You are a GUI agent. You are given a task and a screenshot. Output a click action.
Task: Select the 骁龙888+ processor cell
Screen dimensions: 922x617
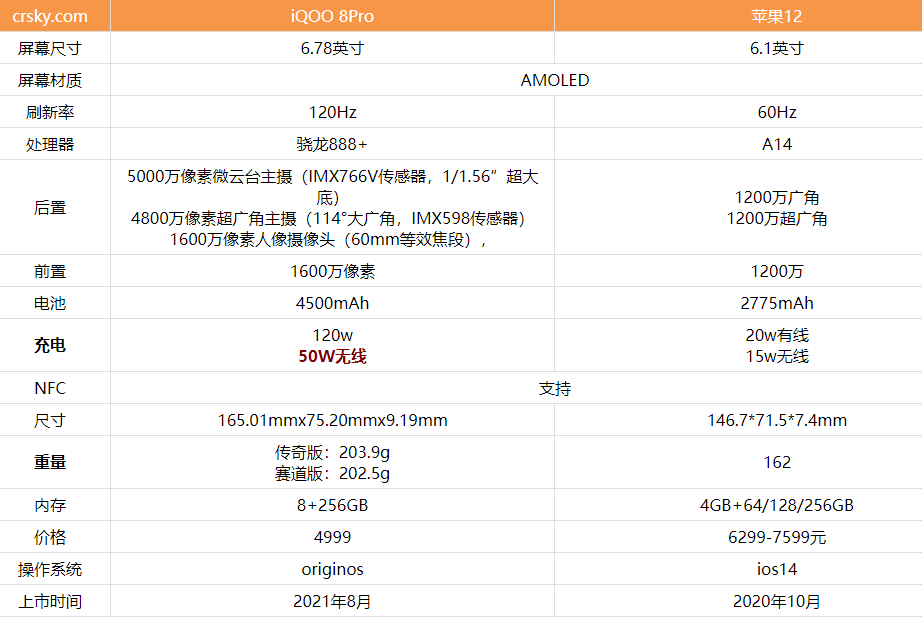(332, 144)
